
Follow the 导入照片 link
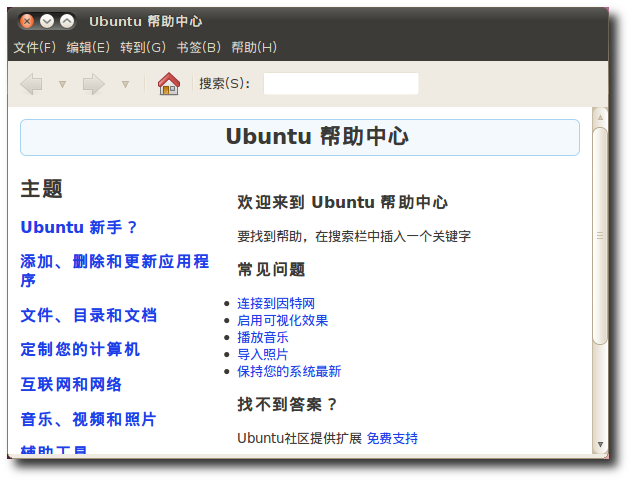263,354
